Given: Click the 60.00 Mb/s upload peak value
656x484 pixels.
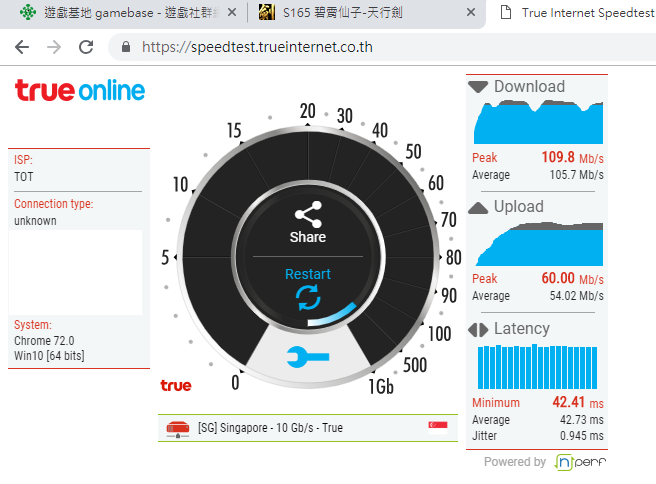Looking at the screenshot, I should pos(572,278).
